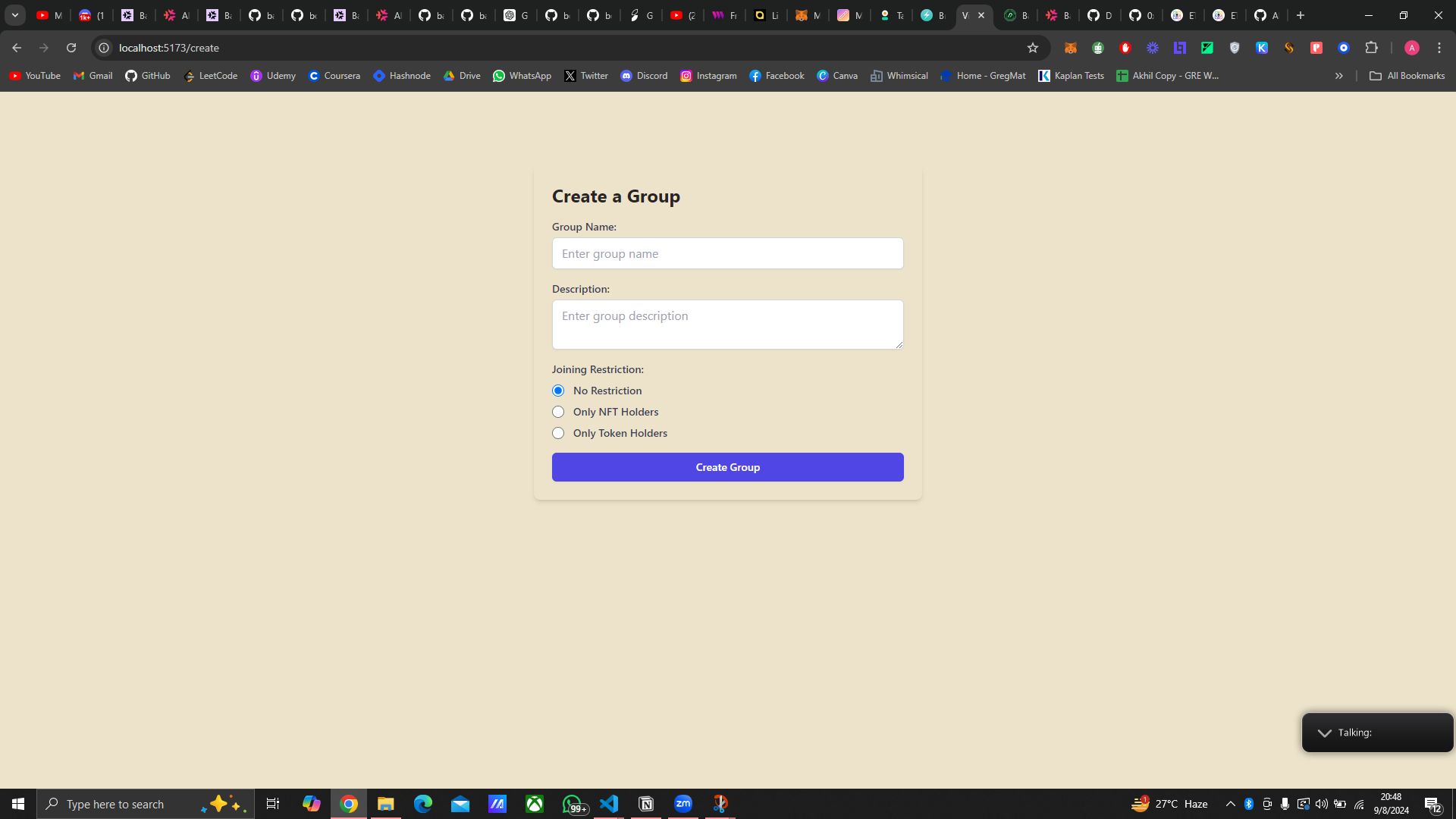Switch to the MetaMask fox tab
The width and height of the screenshot is (1456, 819).
coord(808,15)
